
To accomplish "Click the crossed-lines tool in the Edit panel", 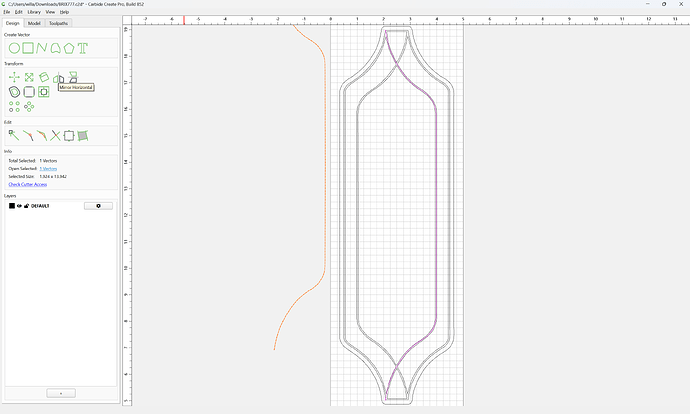I will pyautogui.click(x=55, y=136).
